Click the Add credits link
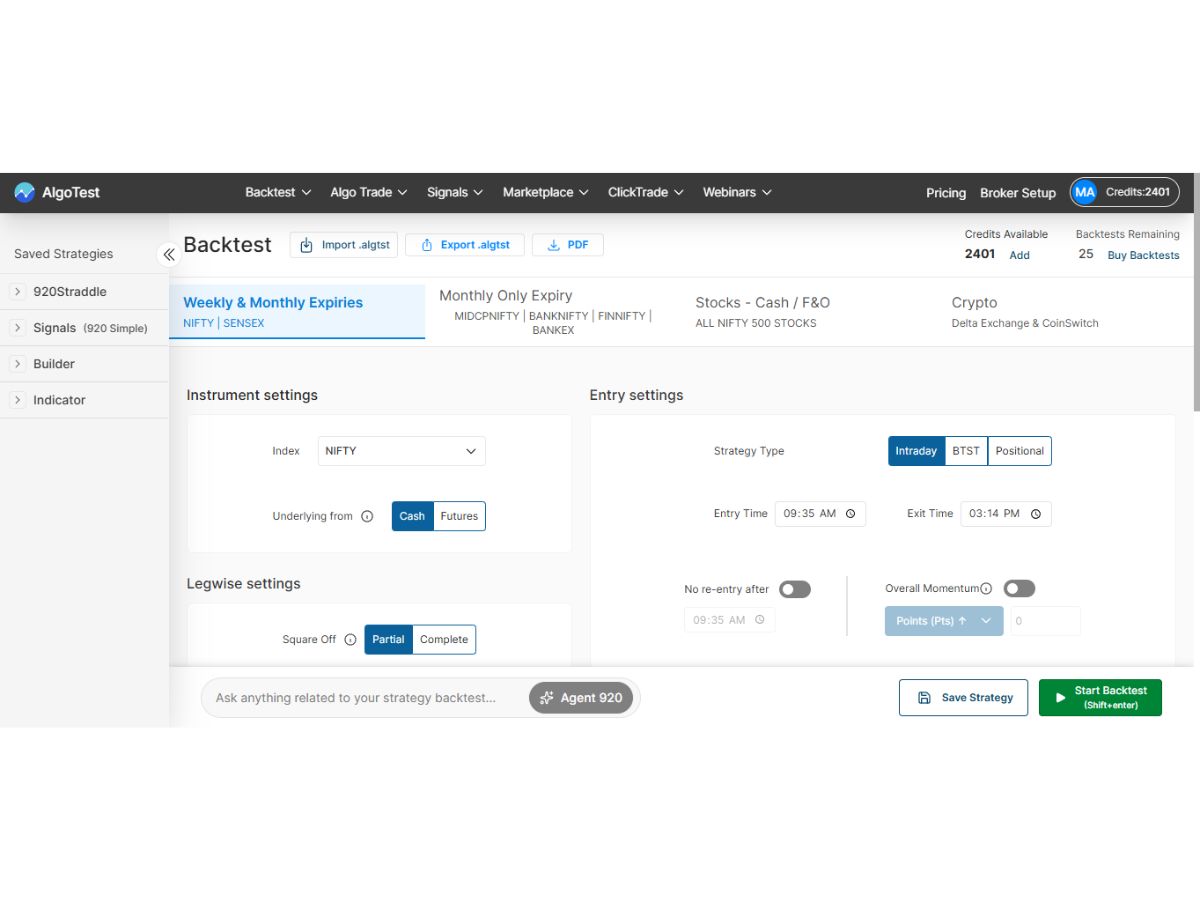 [1019, 255]
